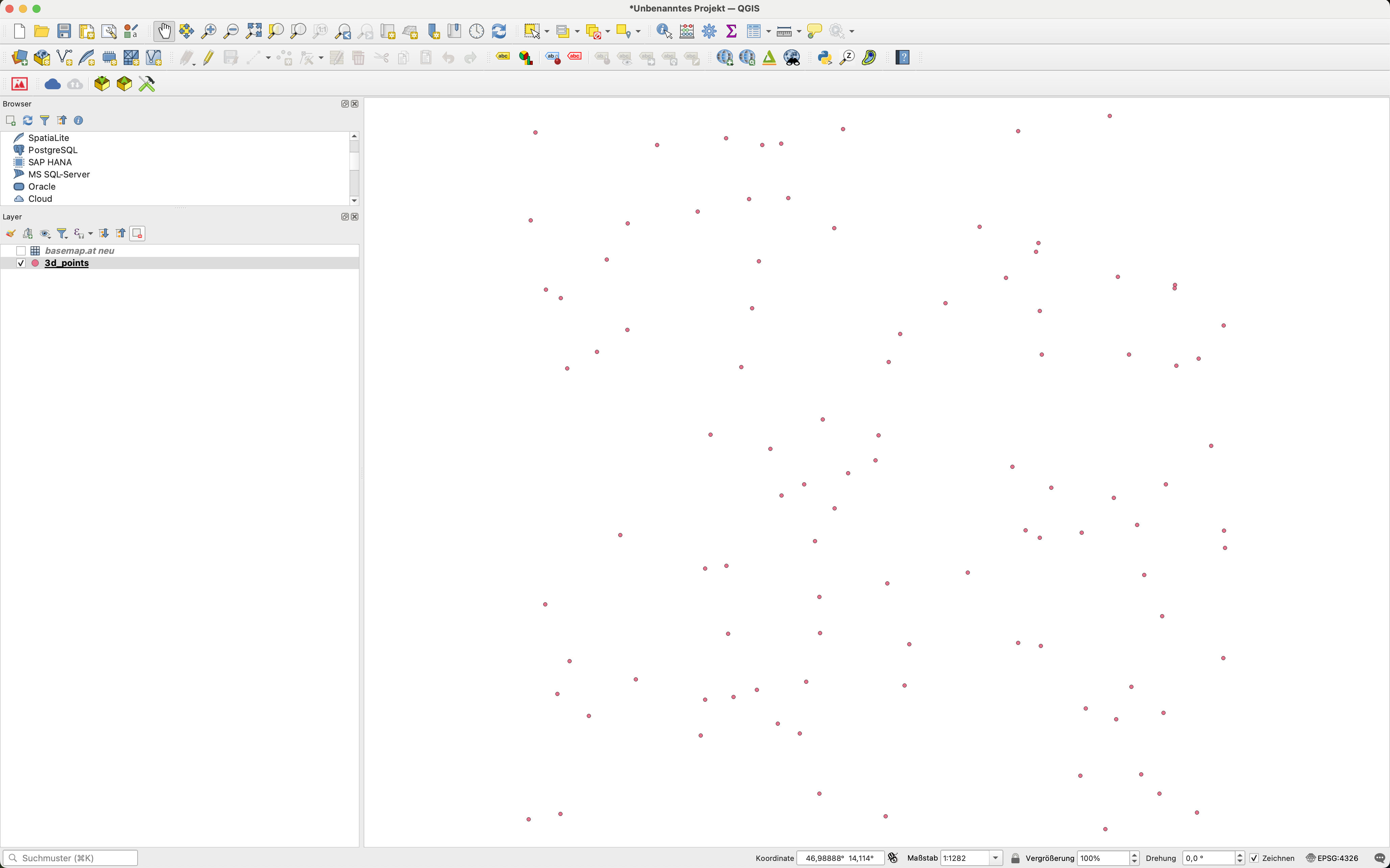Toggle the Zeichnen render checkbox
The height and width of the screenshot is (868, 1390).
[1254, 858]
